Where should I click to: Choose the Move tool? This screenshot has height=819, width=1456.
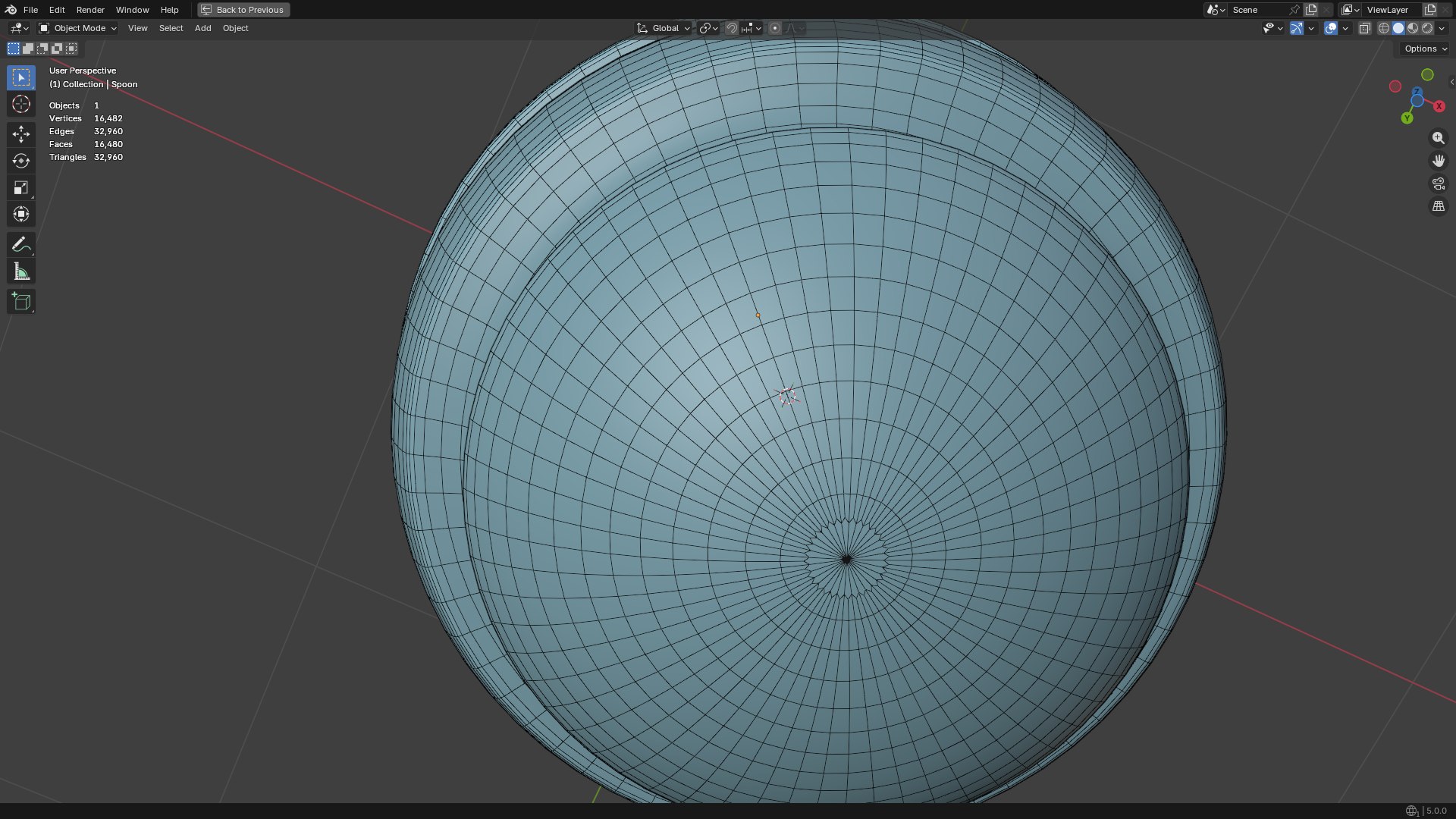(x=21, y=134)
